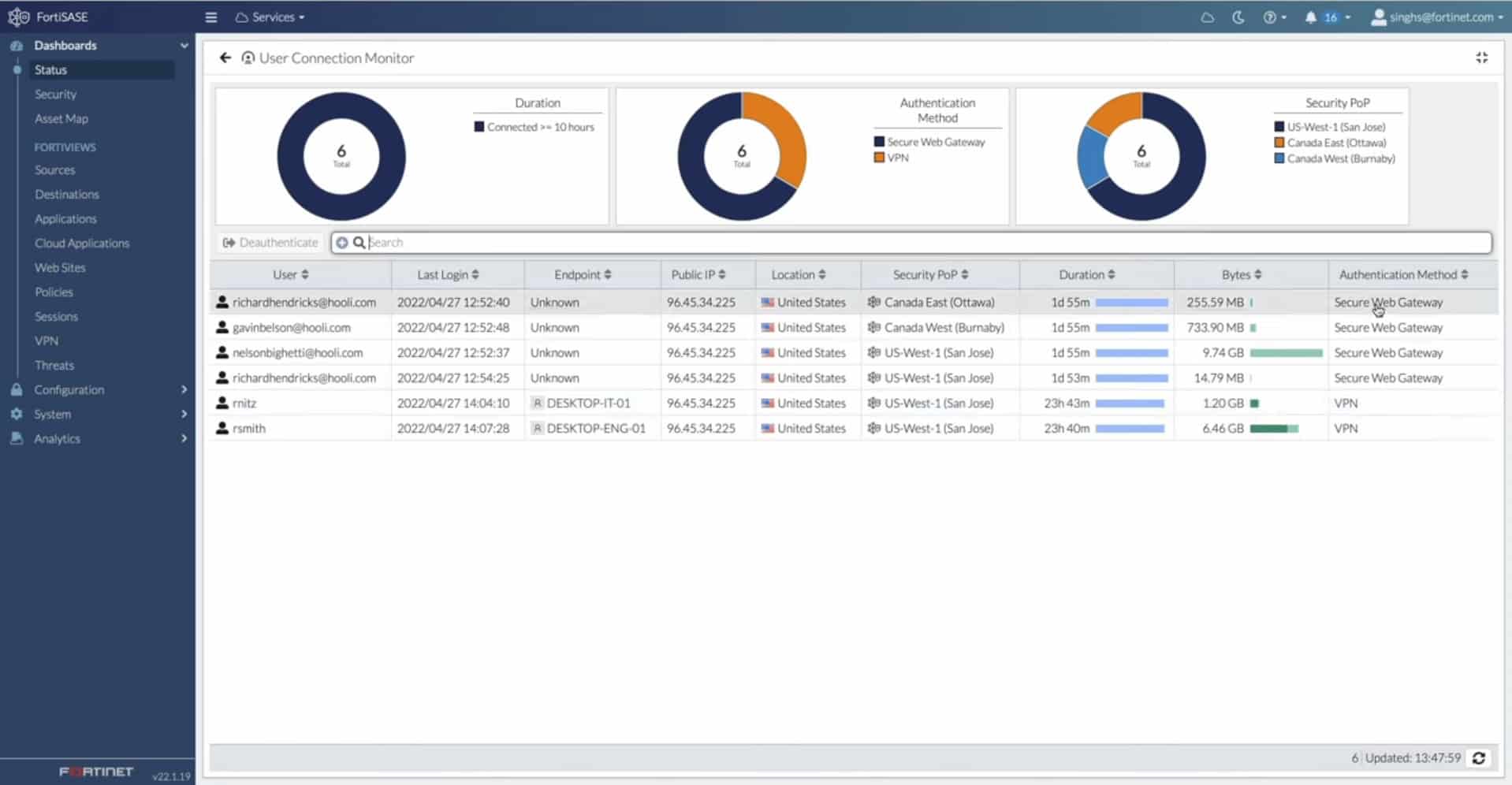Click the back arrow beside User Connection Monitor
Viewport: 1512px width, 785px height.
pyautogui.click(x=225, y=58)
